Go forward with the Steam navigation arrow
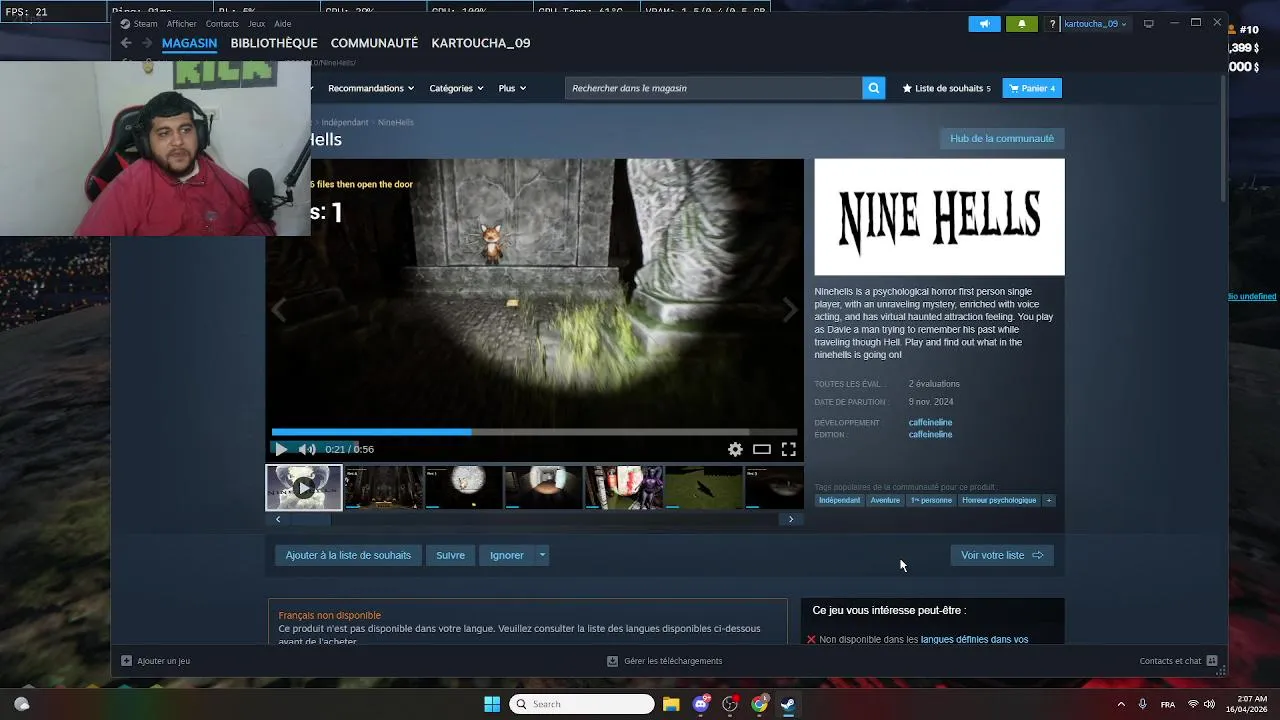This screenshot has width=1280, height=720. click(x=147, y=43)
